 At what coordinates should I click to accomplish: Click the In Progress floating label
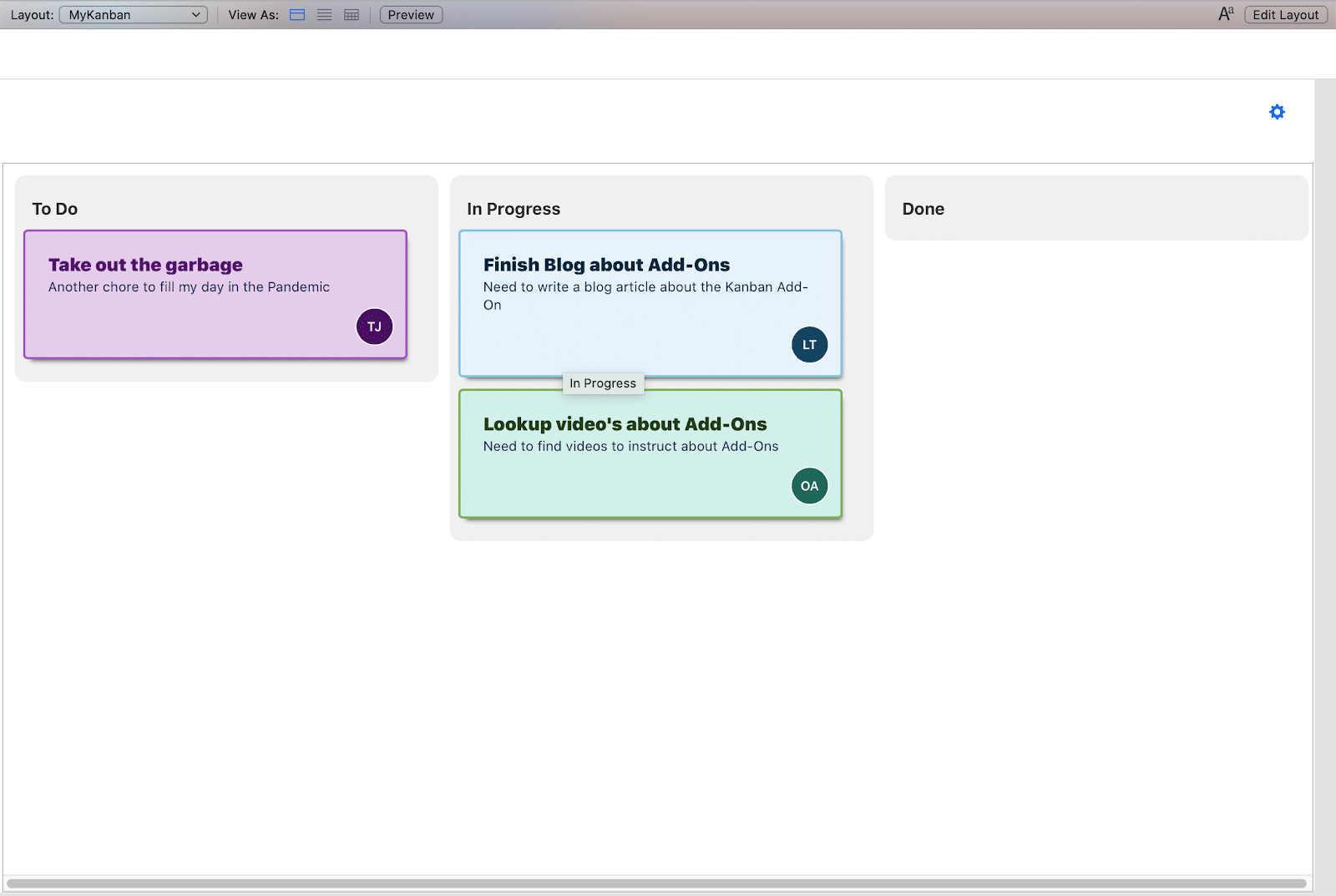point(603,383)
